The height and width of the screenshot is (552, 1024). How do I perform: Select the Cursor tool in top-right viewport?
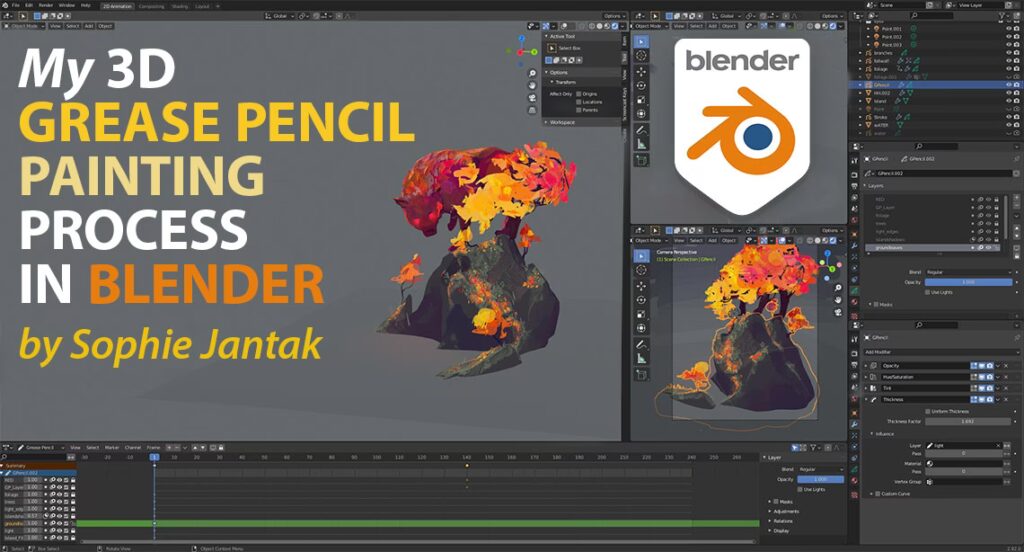(x=641, y=56)
